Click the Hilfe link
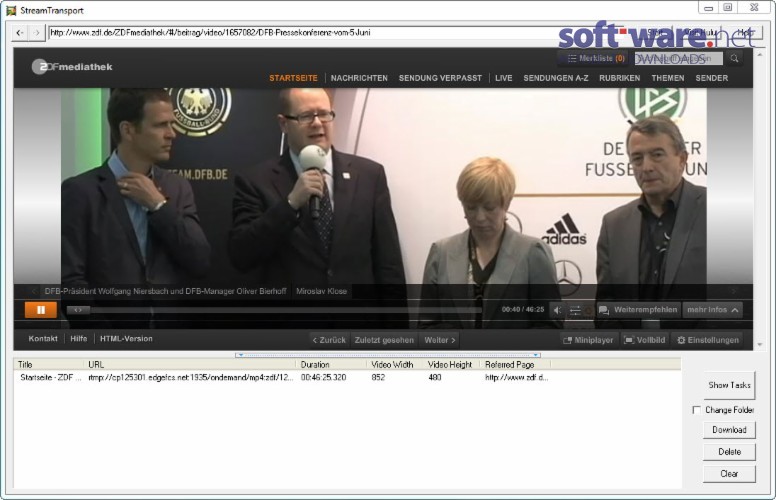 (x=79, y=339)
